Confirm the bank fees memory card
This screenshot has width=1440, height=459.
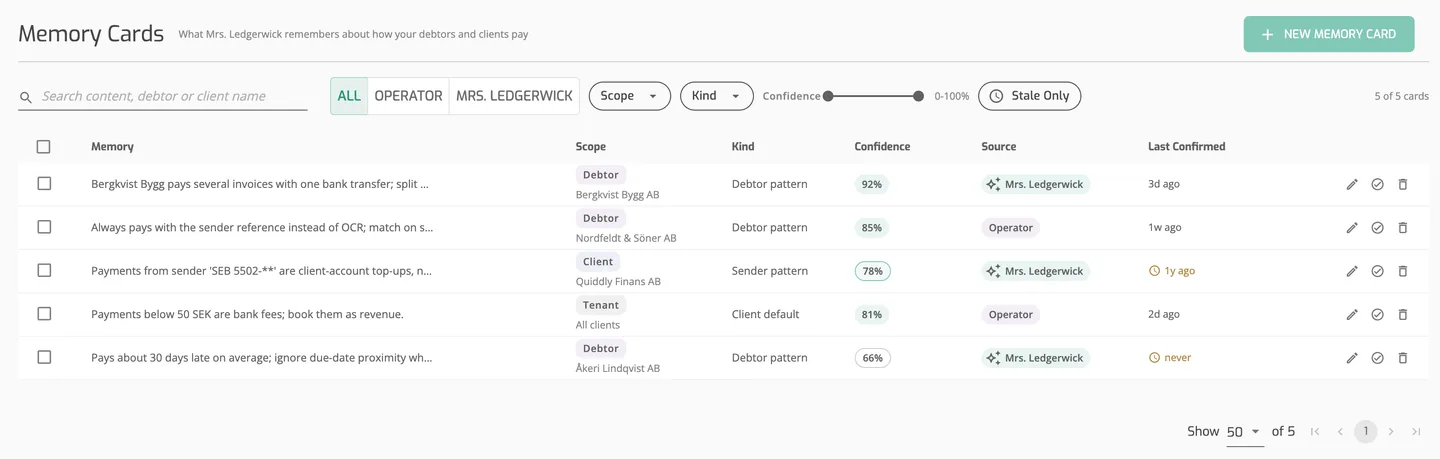(x=1377, y=314)
